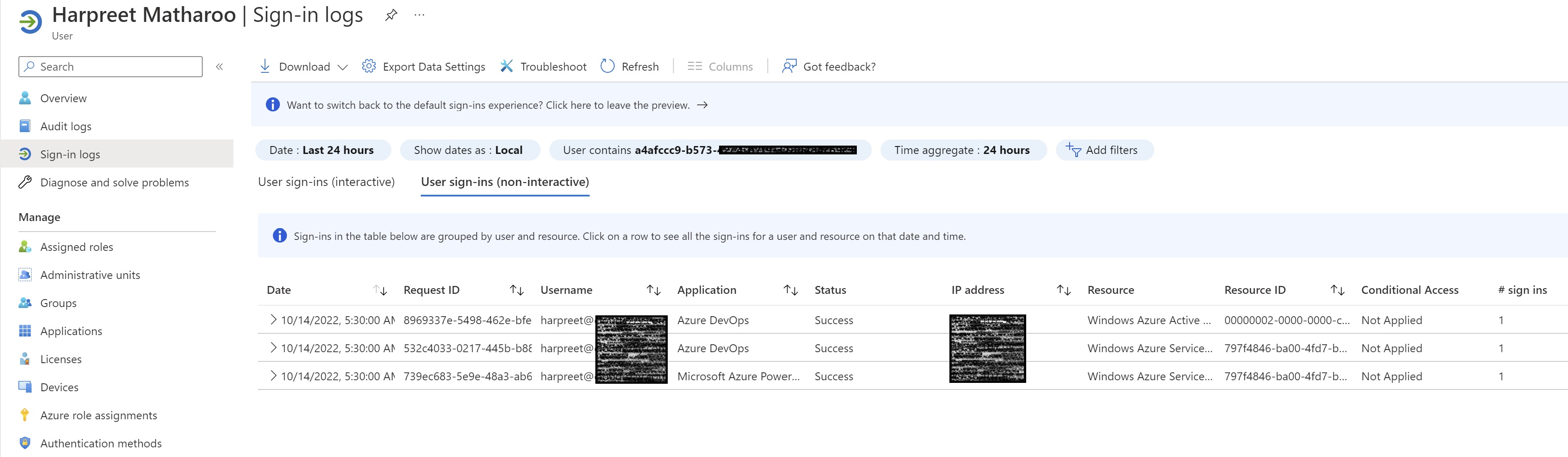This screenshot has width=1568, height=457.
Task: Switch to User sign-ins interactive tab
Action: [x=326, y=181]
